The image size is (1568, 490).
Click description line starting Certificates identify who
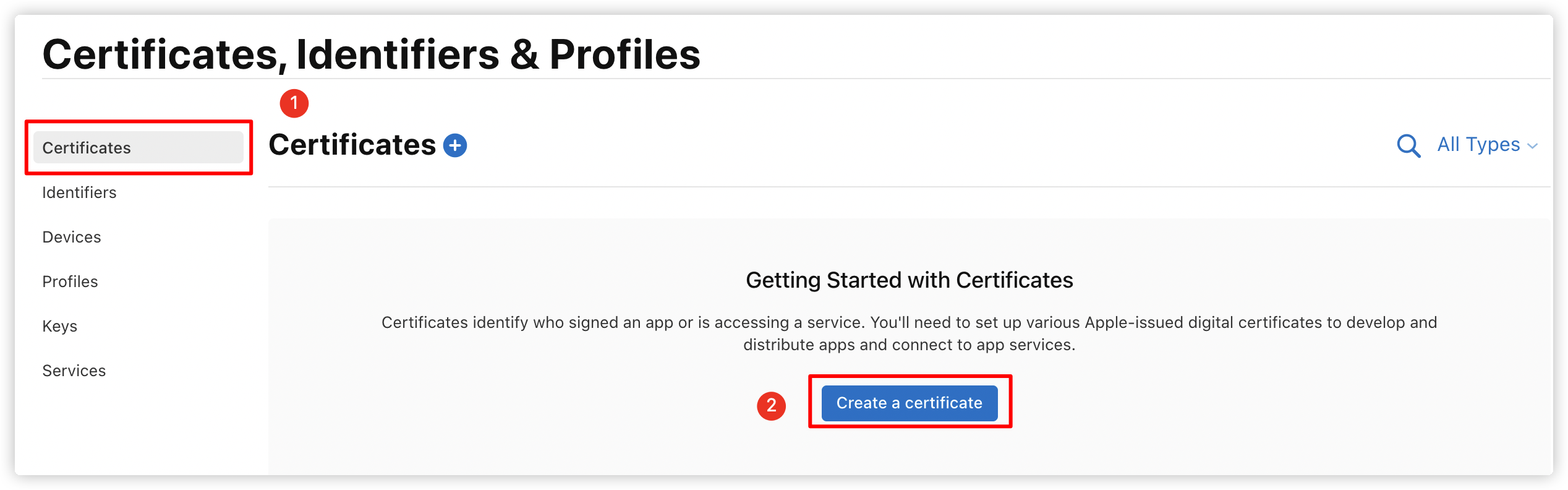tap(909, 322)
